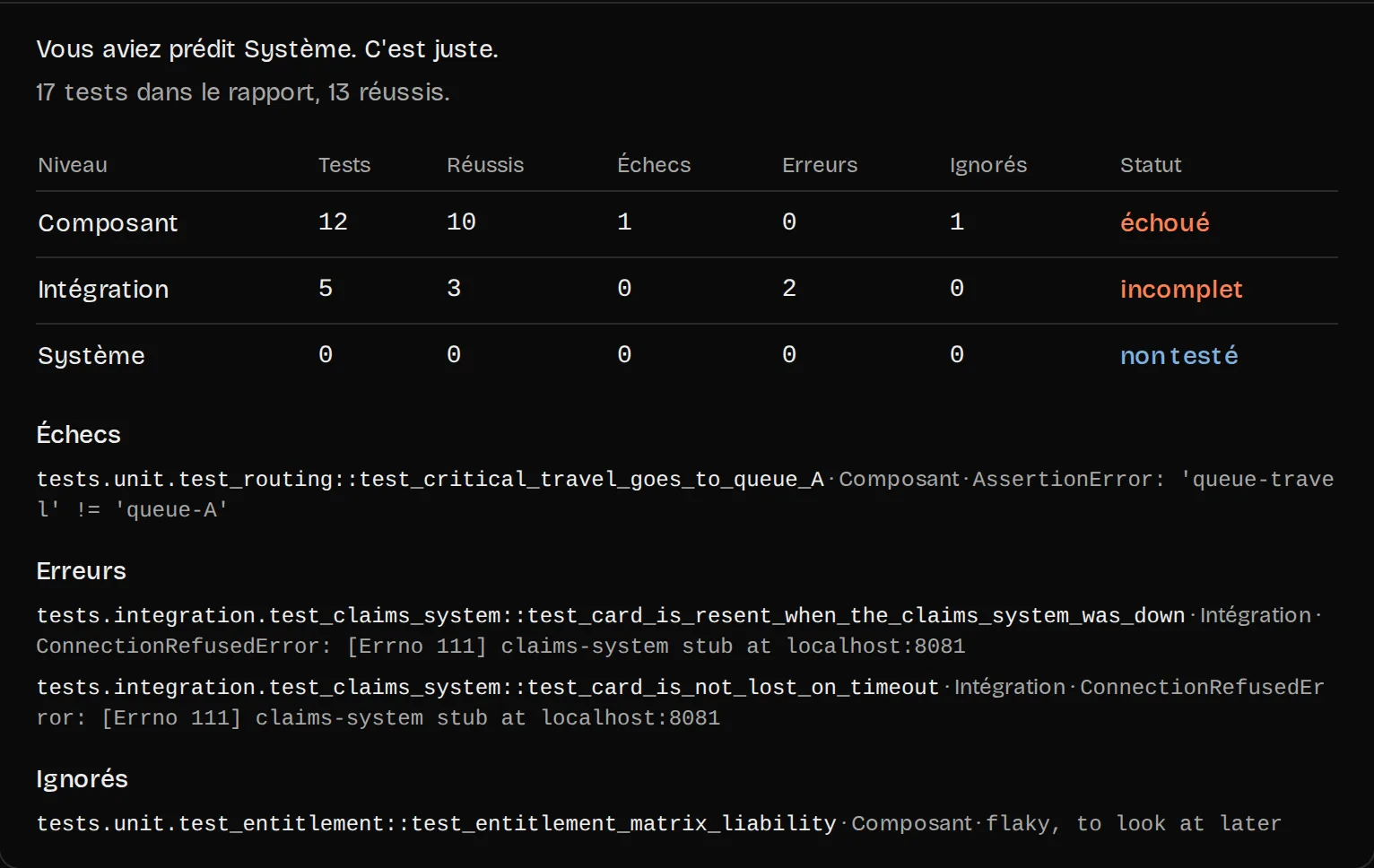Click the Échecs value "1" in the Composant row
1374x868 pixels.
(624, 221)
